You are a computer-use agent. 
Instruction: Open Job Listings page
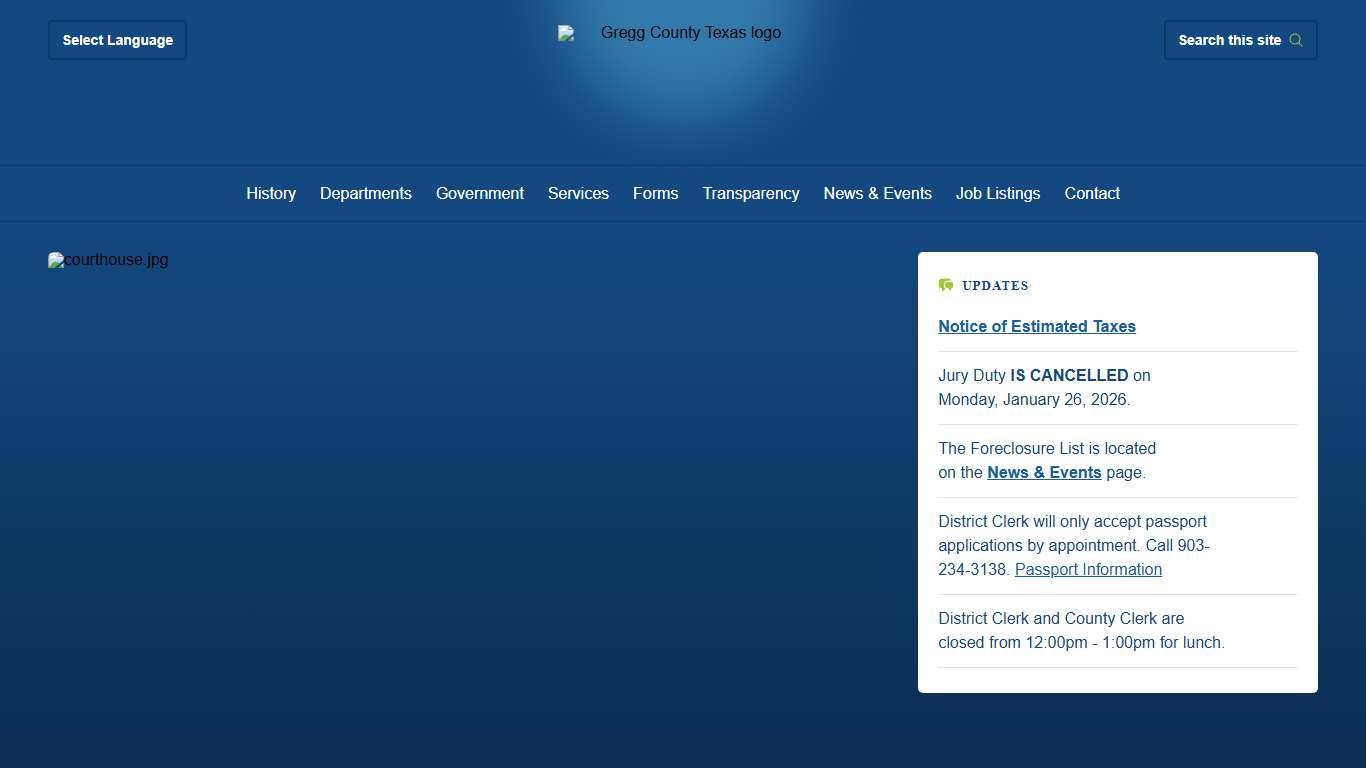pyautogui.click(x=997, y=193)
